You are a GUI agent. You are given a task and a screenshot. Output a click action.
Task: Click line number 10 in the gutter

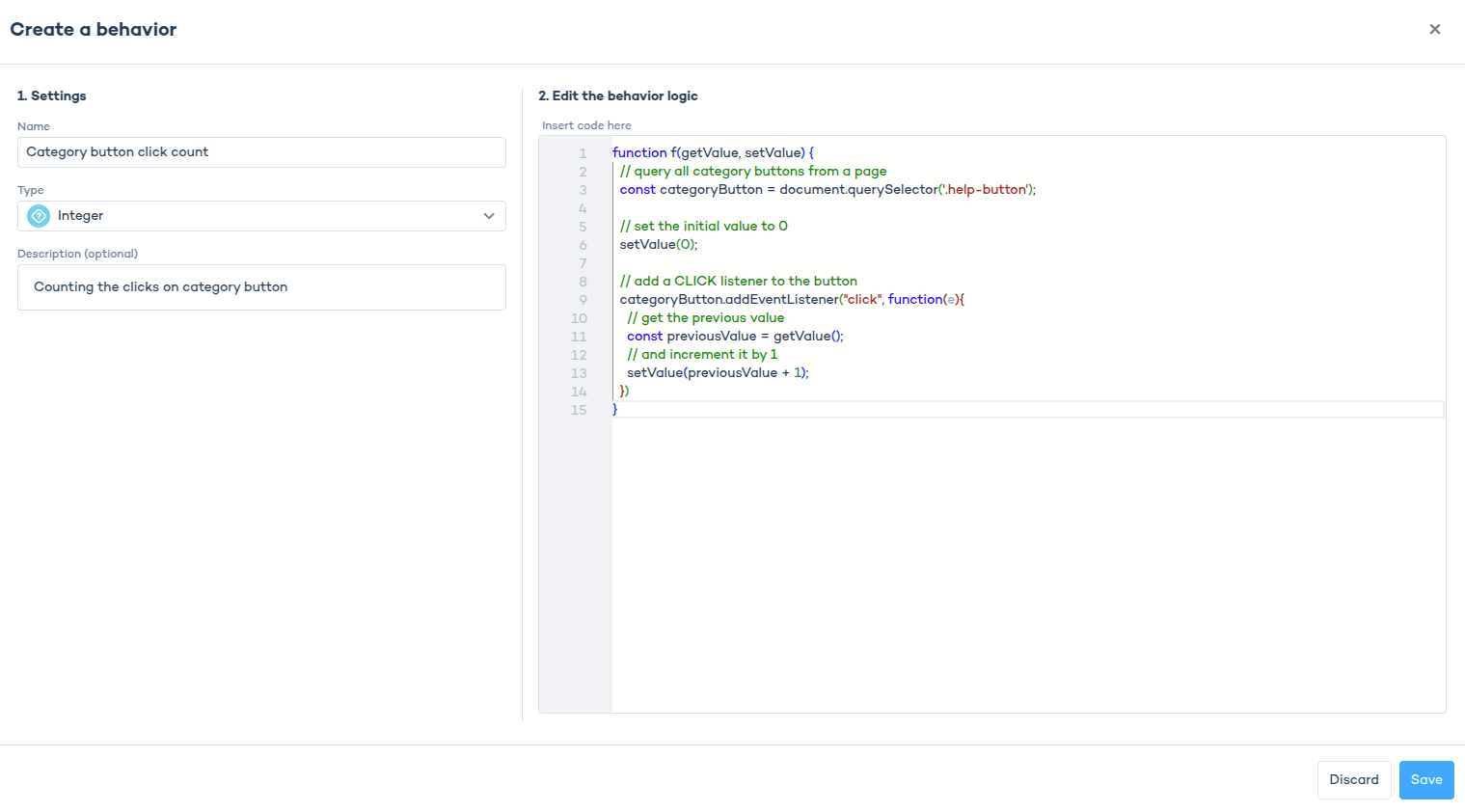pyautogui.click(x=579, y=318)
